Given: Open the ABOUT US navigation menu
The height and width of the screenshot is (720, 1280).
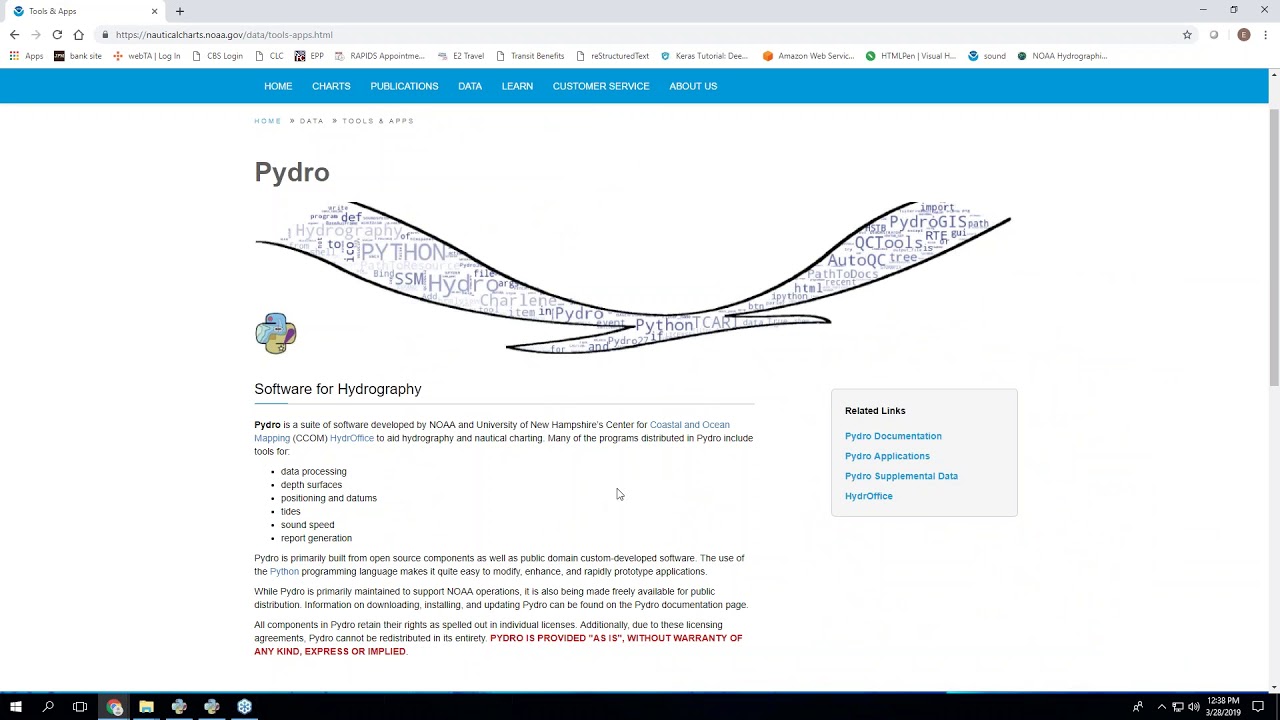Looking at the screenshot, I should pyautogui.click(x=693, y=86).
